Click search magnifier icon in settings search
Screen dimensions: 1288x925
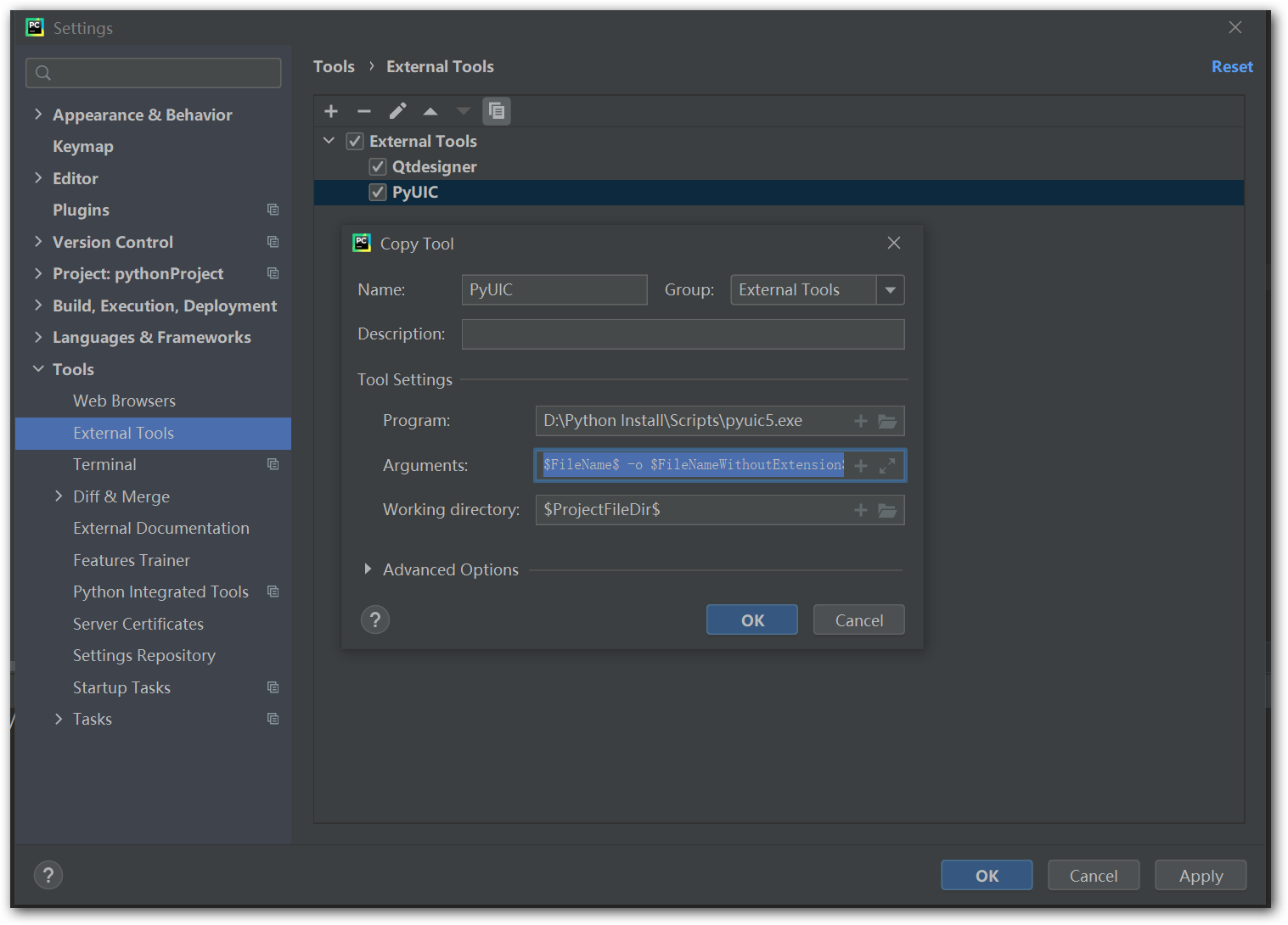43,73
